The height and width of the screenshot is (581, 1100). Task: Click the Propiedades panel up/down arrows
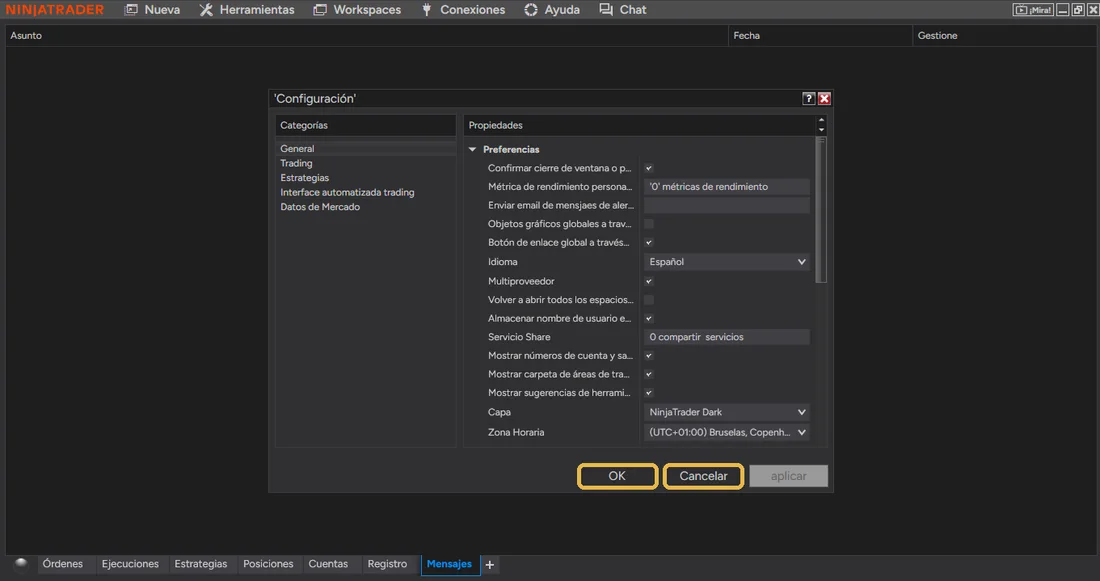pos(821,125)
